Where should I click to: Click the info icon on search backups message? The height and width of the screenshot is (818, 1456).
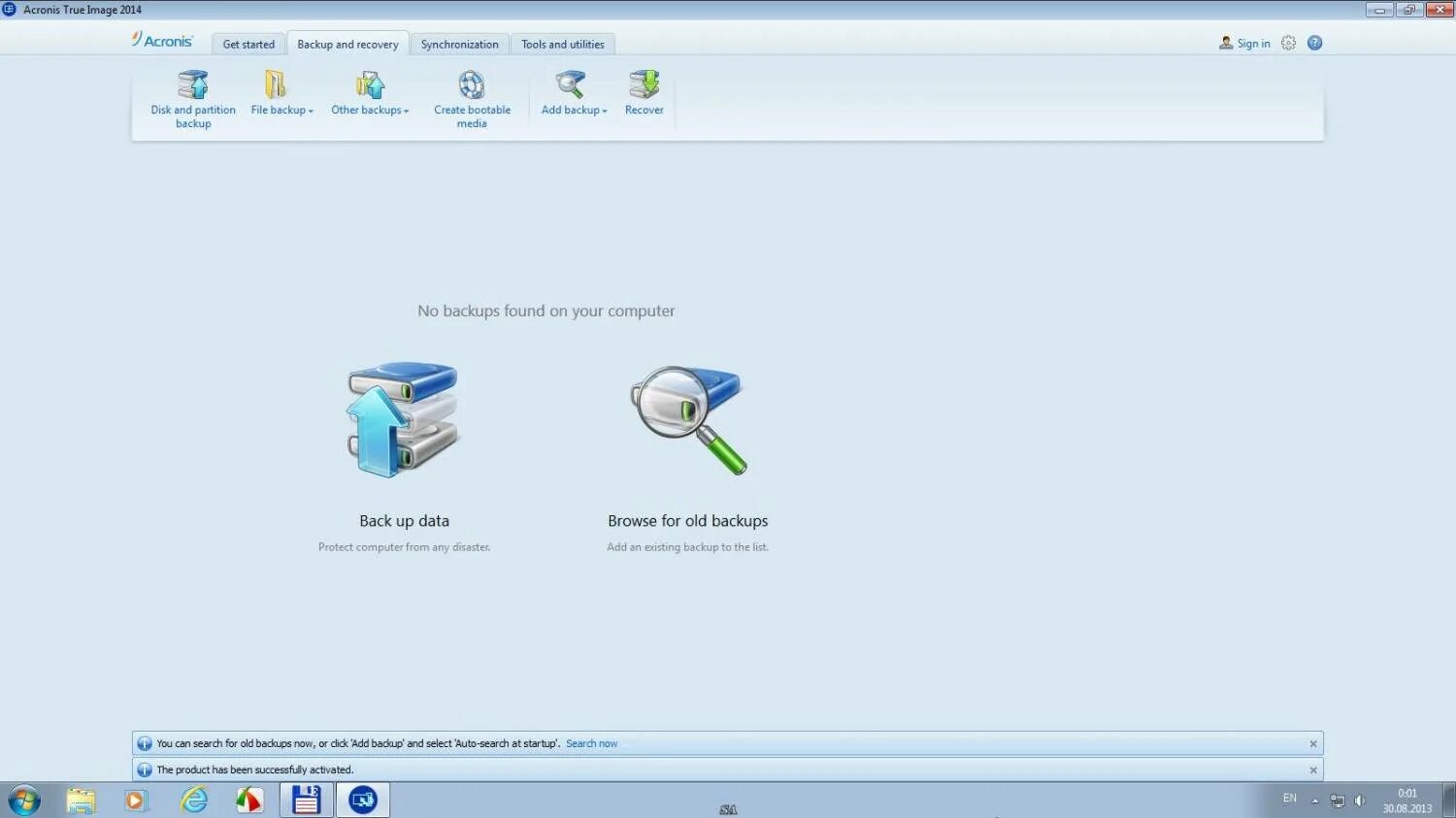pos(145,744)
